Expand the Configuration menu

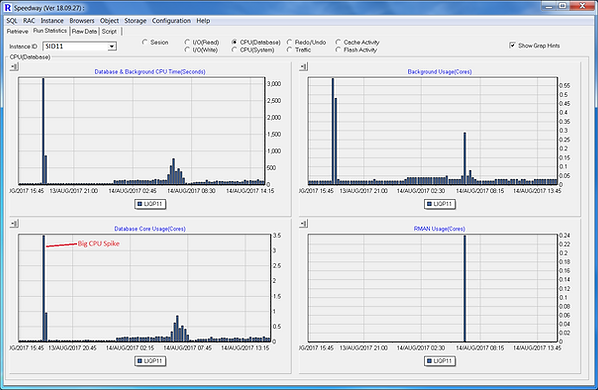click(171, 21)
